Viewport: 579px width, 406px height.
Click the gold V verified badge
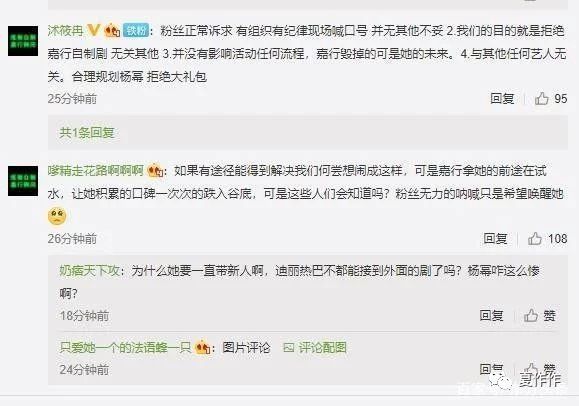94,30
